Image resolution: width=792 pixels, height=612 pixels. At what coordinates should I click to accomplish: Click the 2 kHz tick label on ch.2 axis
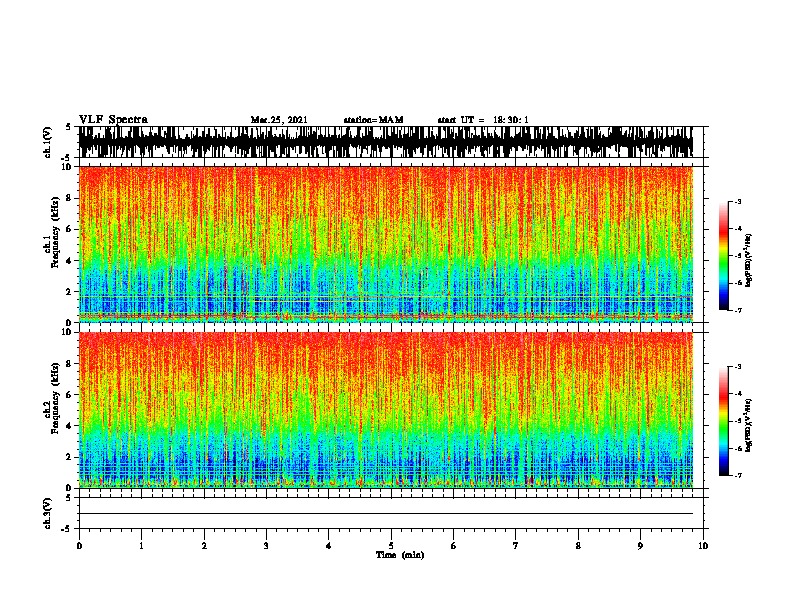point(70,457)
